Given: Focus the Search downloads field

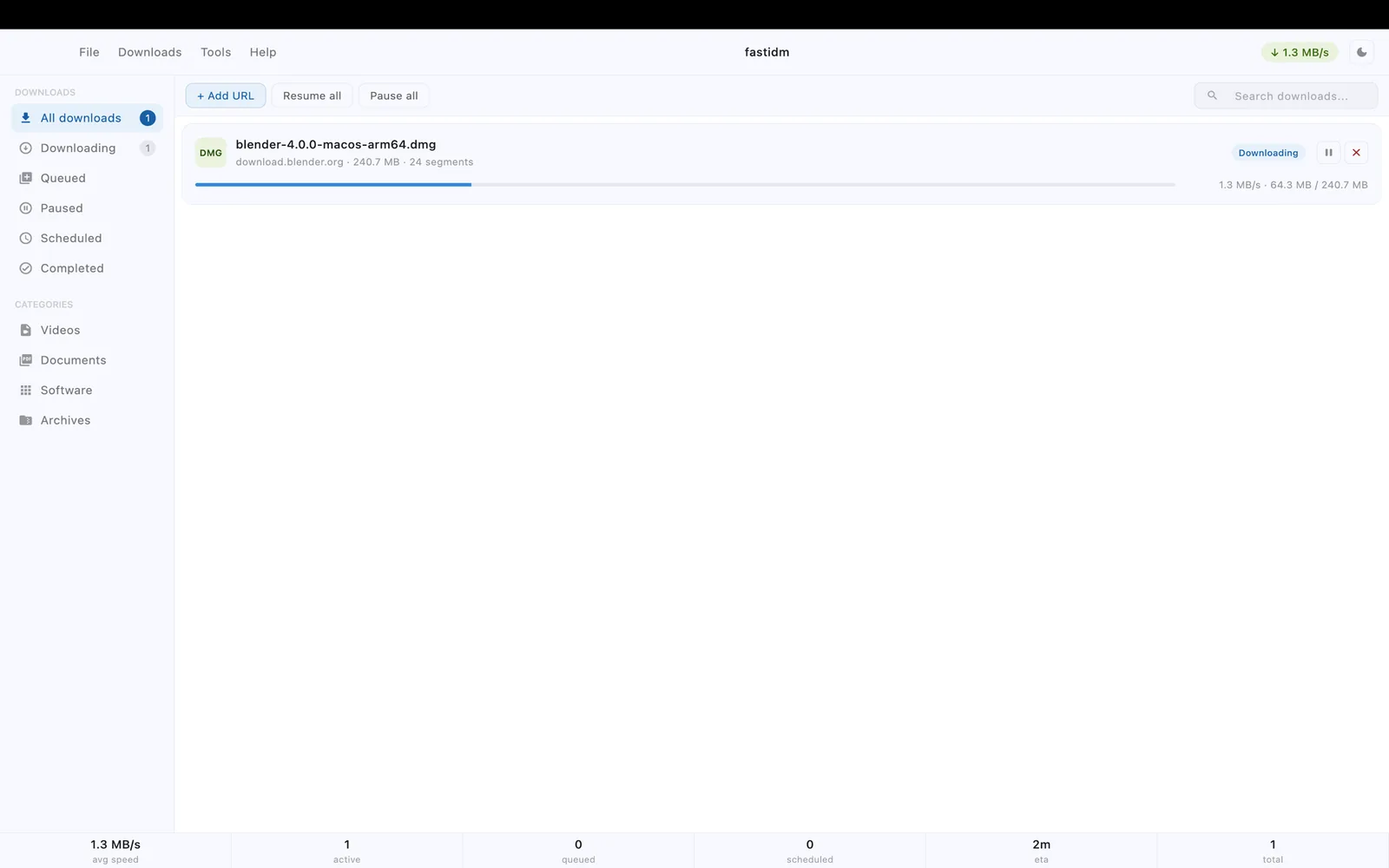Looking at the screenshot, I should pos(1286,95).
